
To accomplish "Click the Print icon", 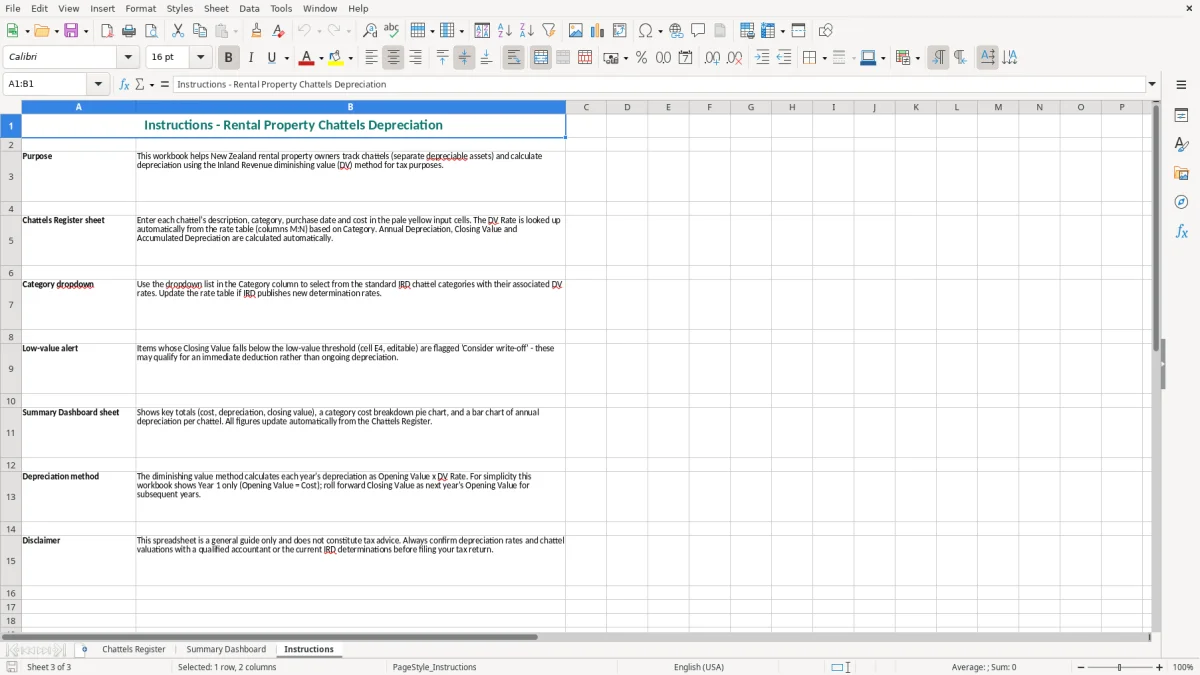I will [129, 31].
